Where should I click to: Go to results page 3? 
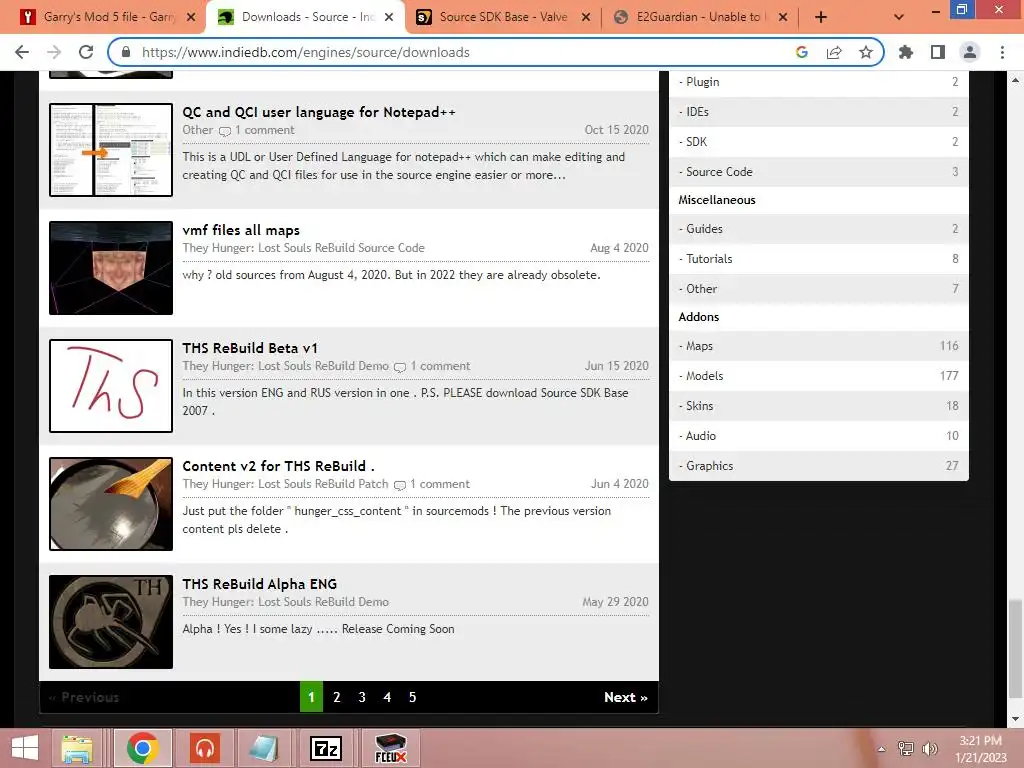click(362, 697)
